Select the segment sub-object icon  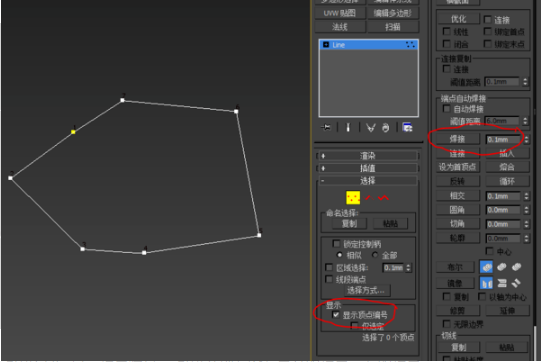369,198
